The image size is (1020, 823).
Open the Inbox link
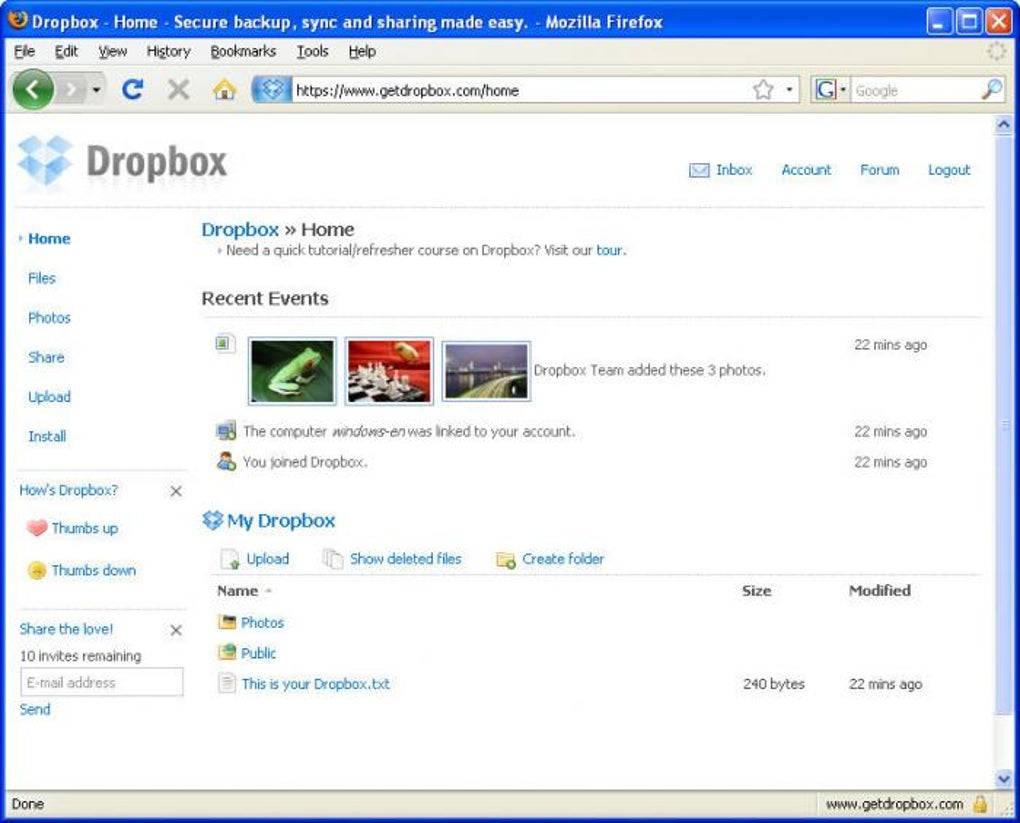[x=734, y=170]
